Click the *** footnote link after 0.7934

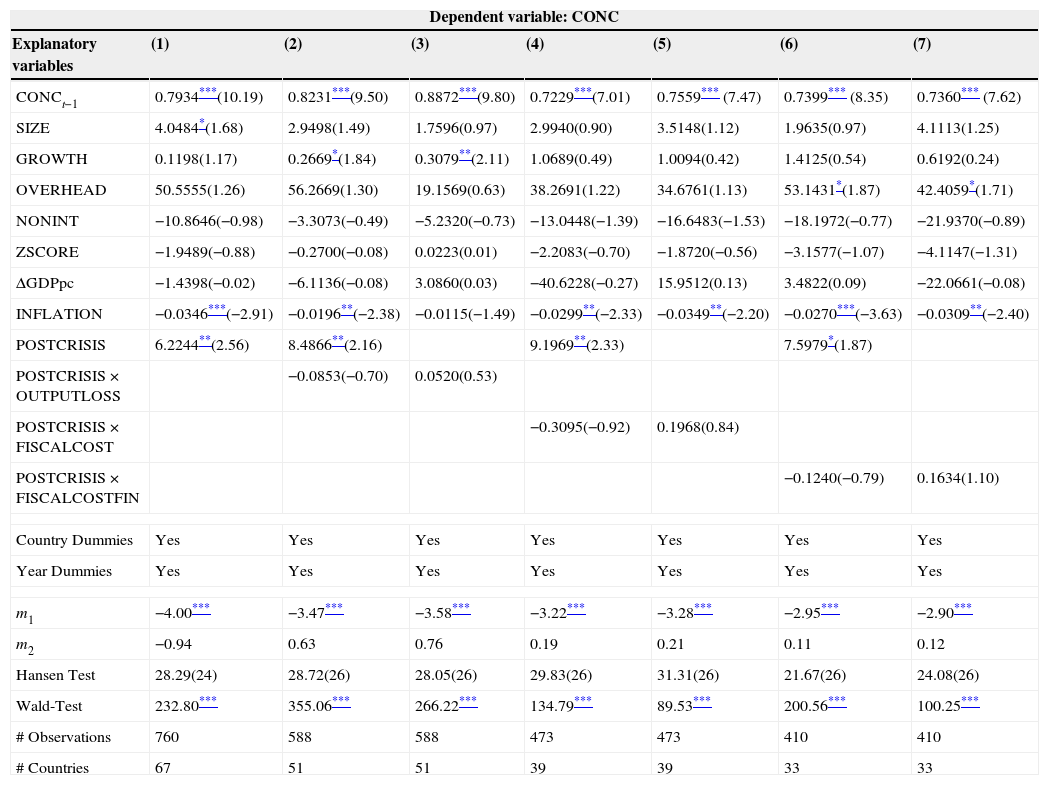[x=207, y=92]
